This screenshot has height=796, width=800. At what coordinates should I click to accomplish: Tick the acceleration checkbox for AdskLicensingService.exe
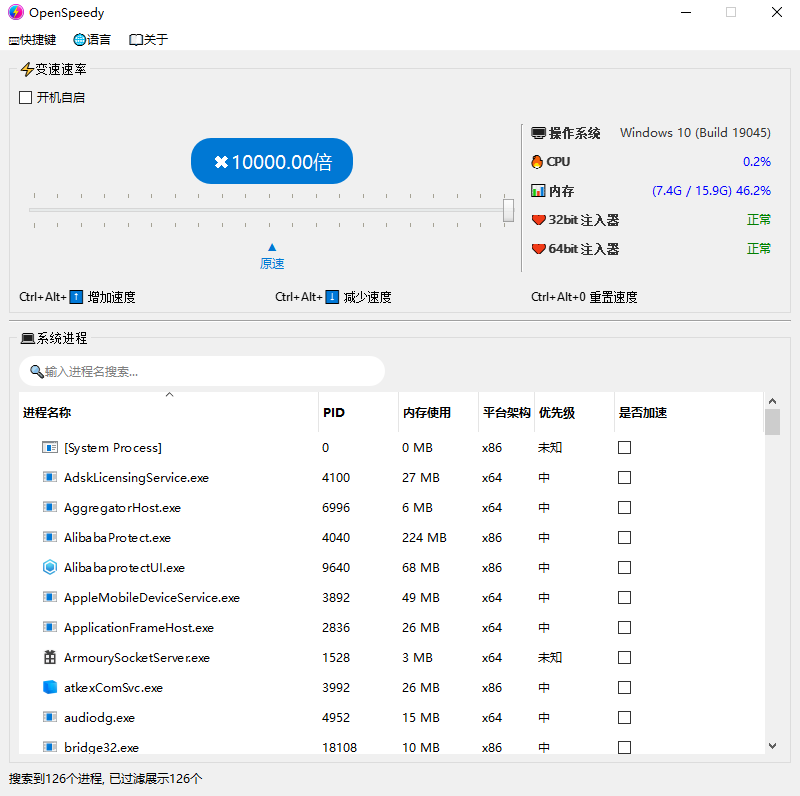click(624, 478)
